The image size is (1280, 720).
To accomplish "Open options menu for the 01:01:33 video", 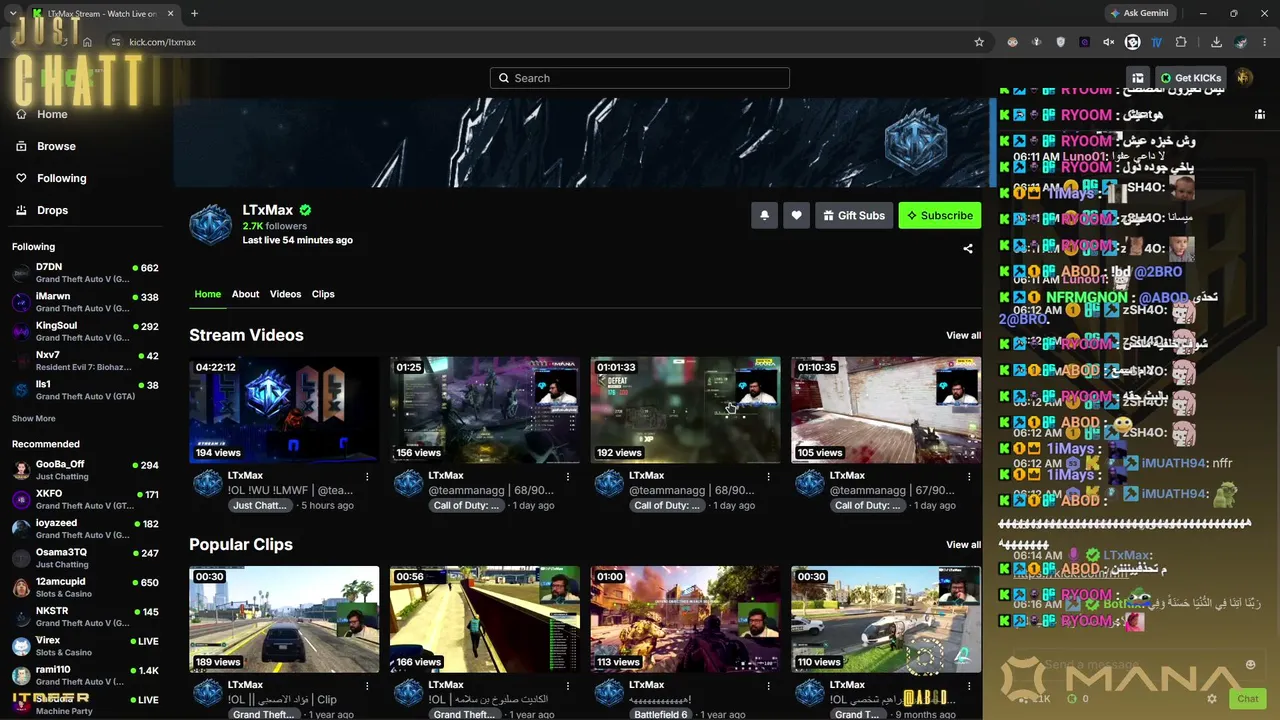I will click(x=768, y=476).
